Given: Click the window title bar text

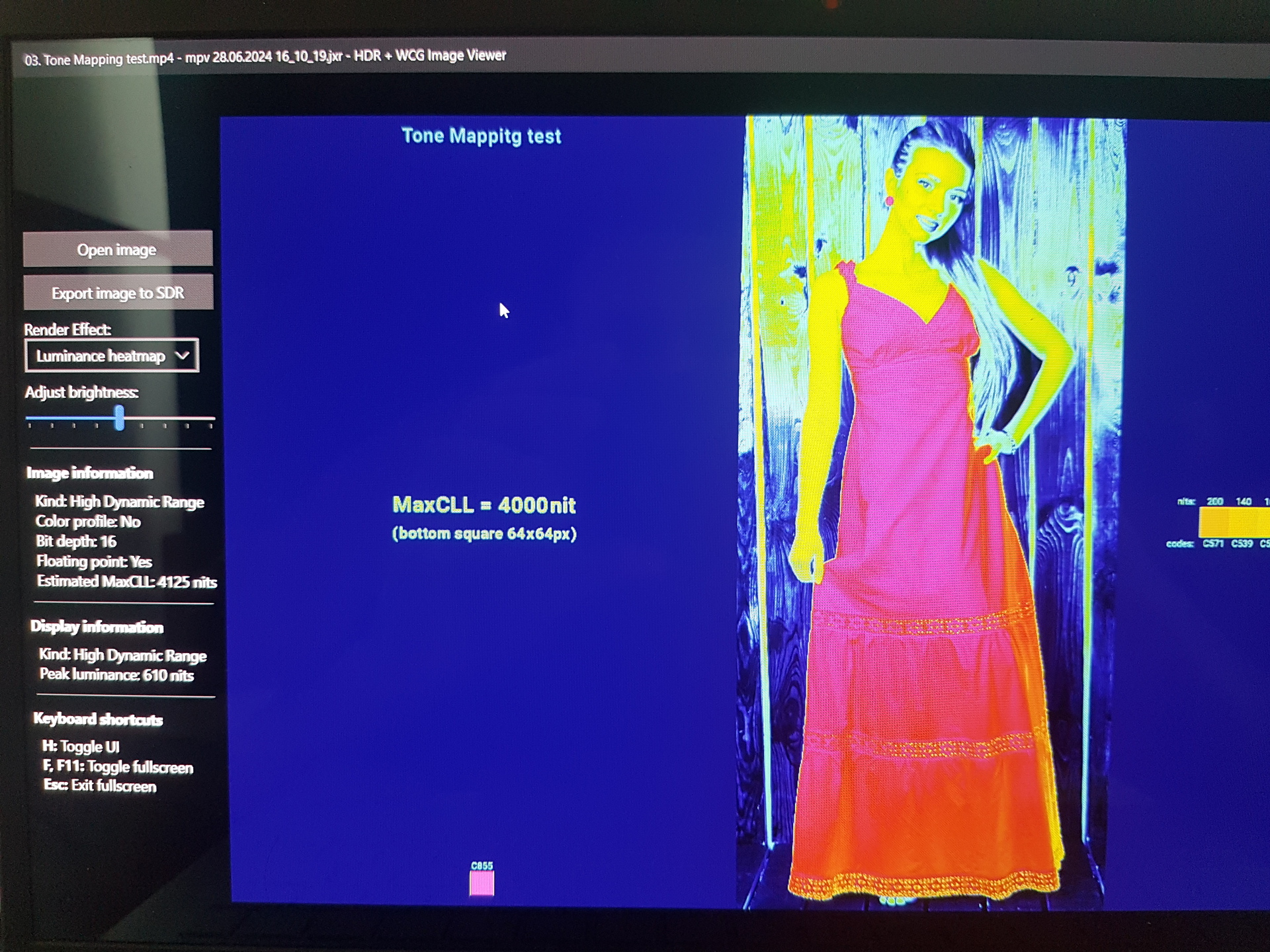Looking at the screenshot, I should pos(265,57).
